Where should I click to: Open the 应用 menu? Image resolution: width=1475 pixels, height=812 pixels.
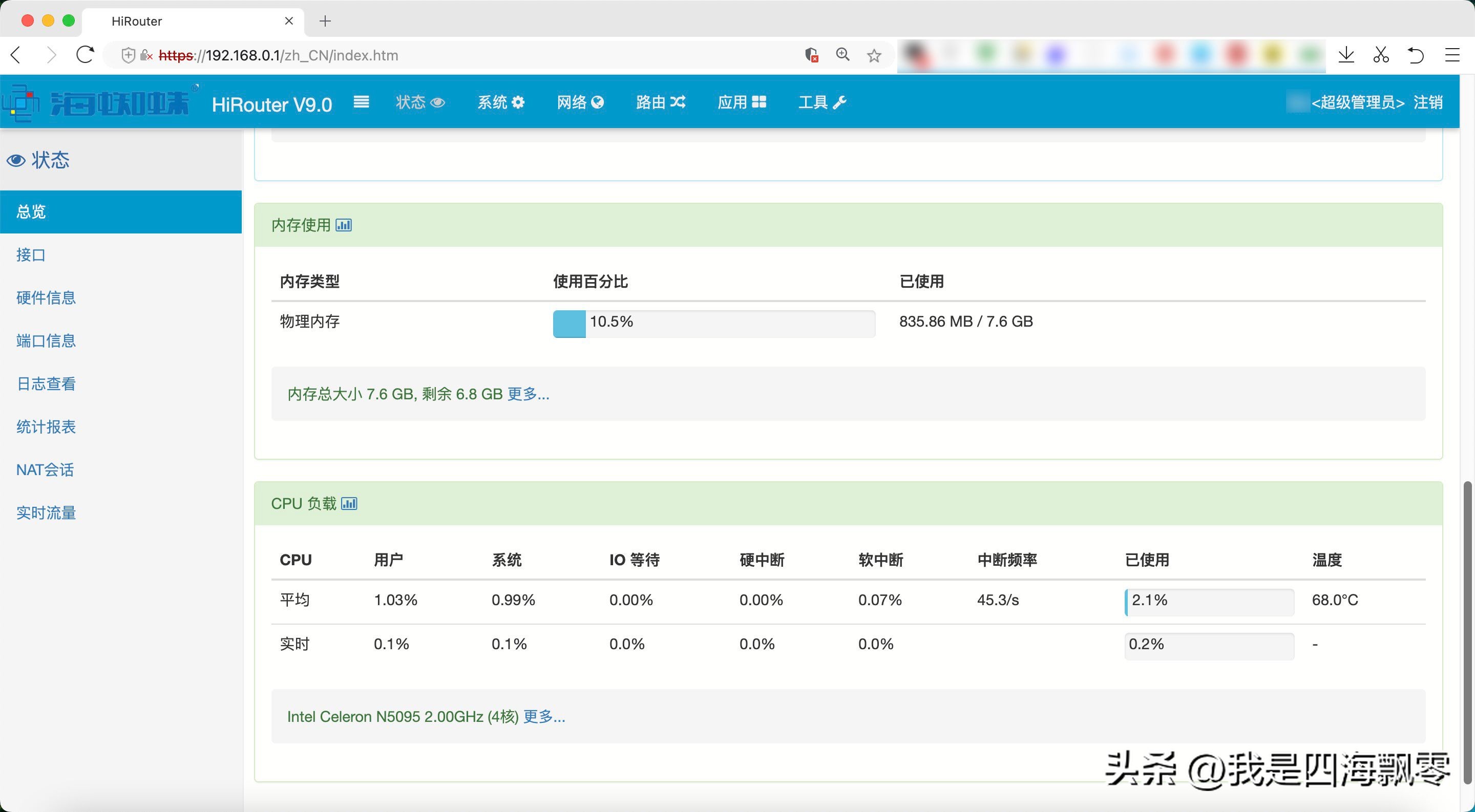[x=742, y=102]
